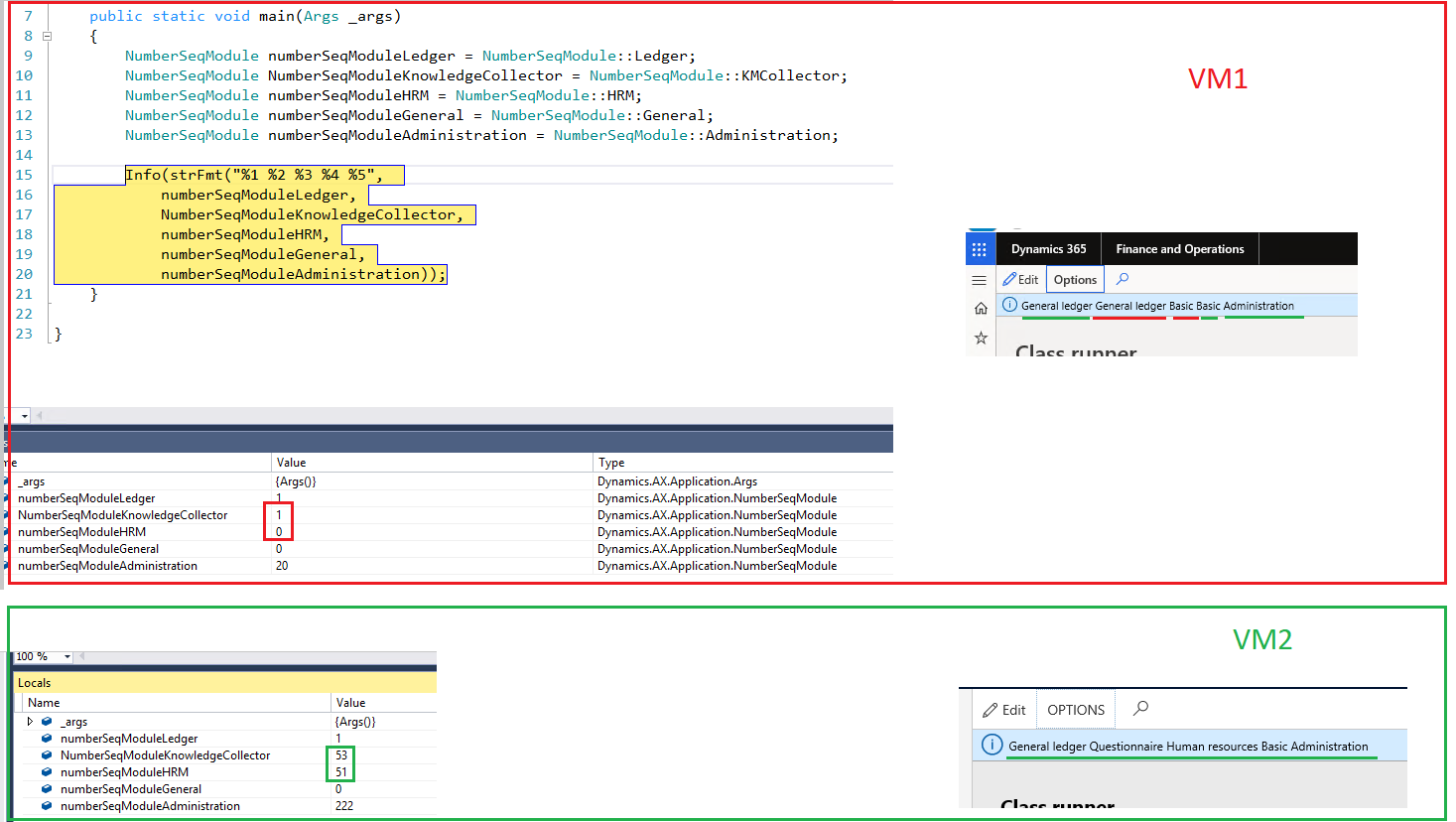The image size is (1456, 822).
Task: Click the Type column header in VM1 locals
Action: (742, 463)
